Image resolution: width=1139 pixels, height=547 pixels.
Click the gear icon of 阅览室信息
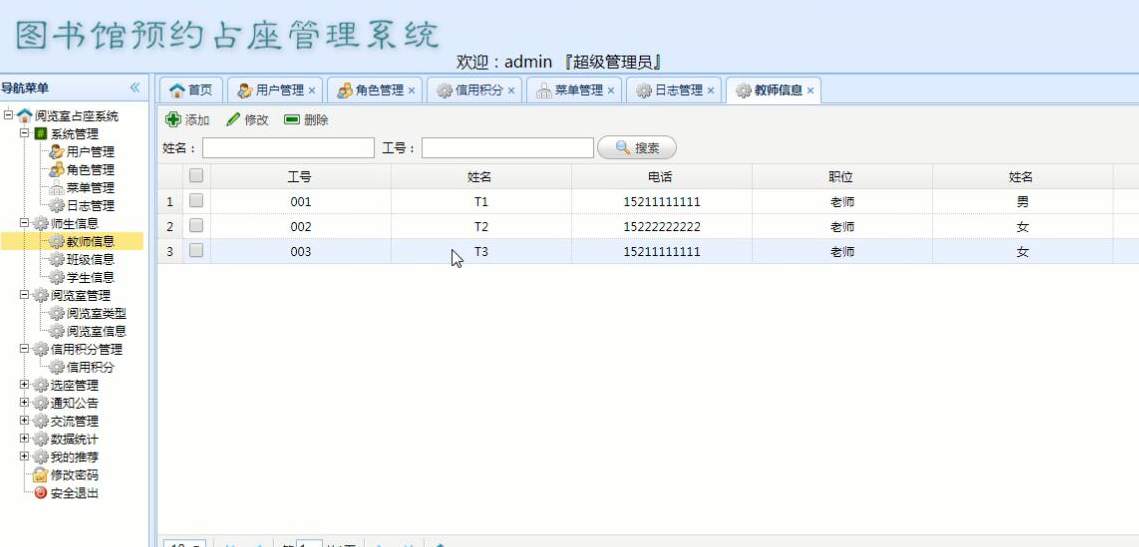coord(57,331)
